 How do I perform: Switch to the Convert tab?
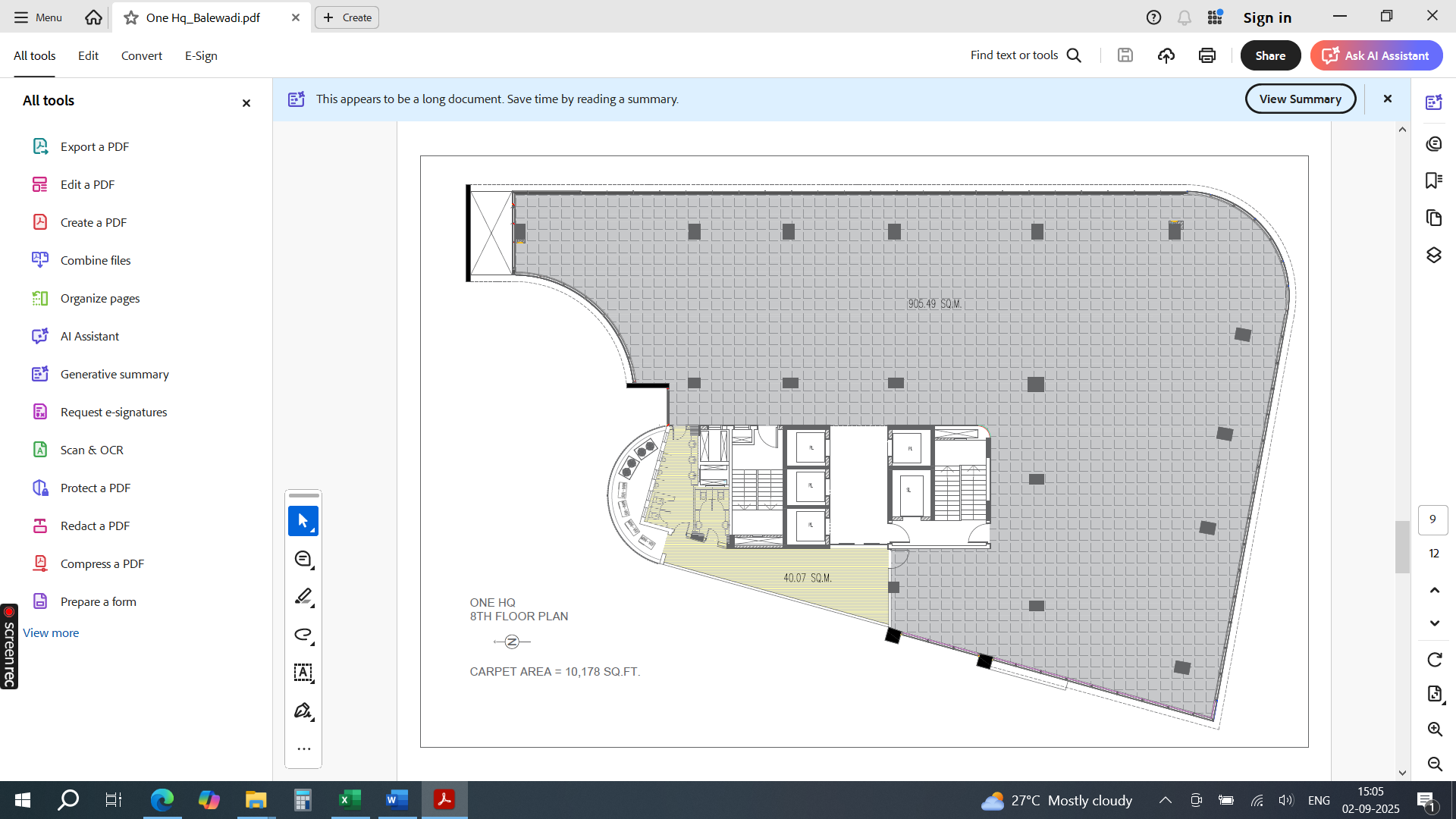pos(141,55)
